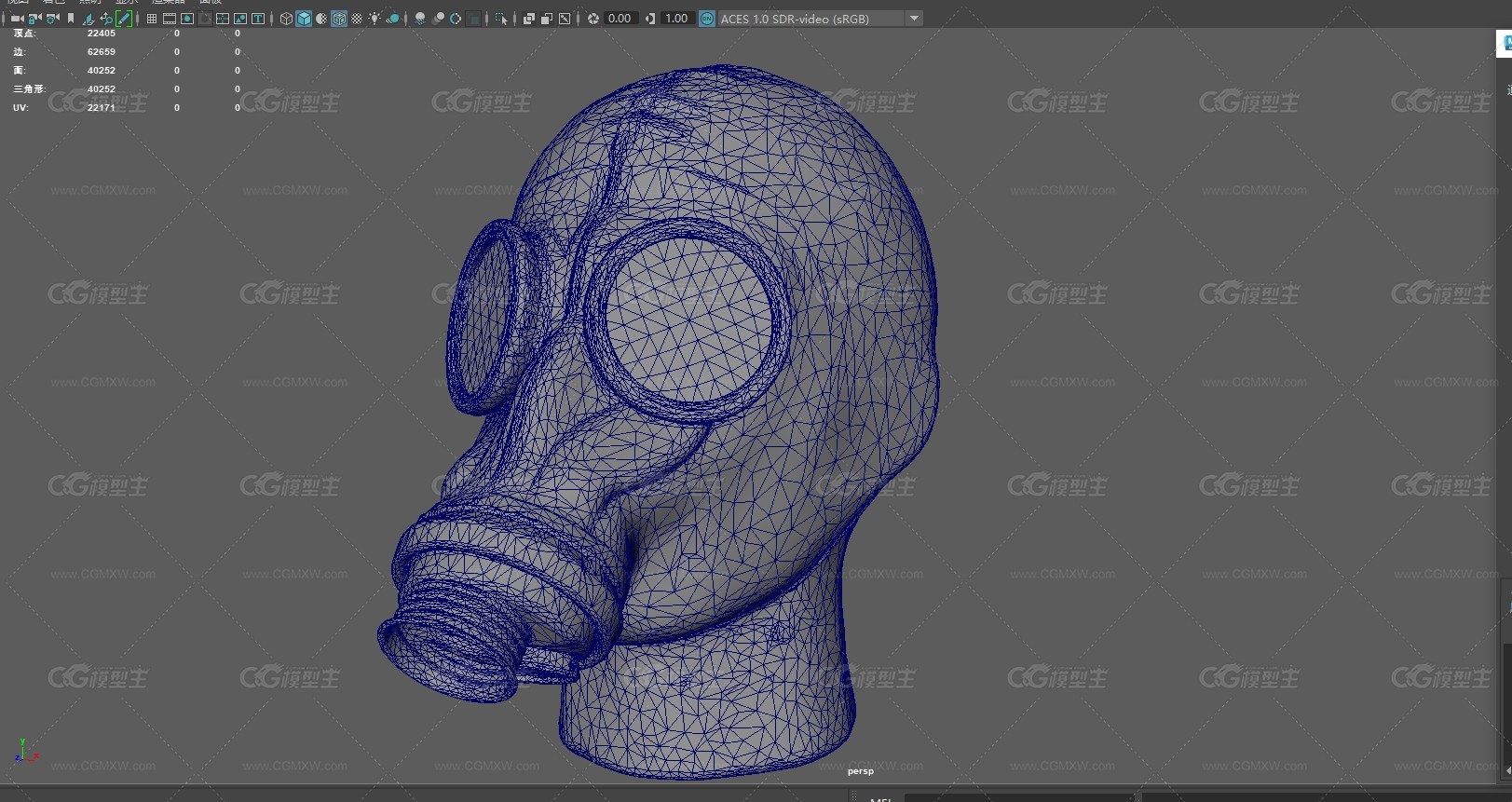This screenshot has height=802, width=1512.
Task: Click the view transform dropdown arrow
Action: pyautogui.click(x=914, y=19)
